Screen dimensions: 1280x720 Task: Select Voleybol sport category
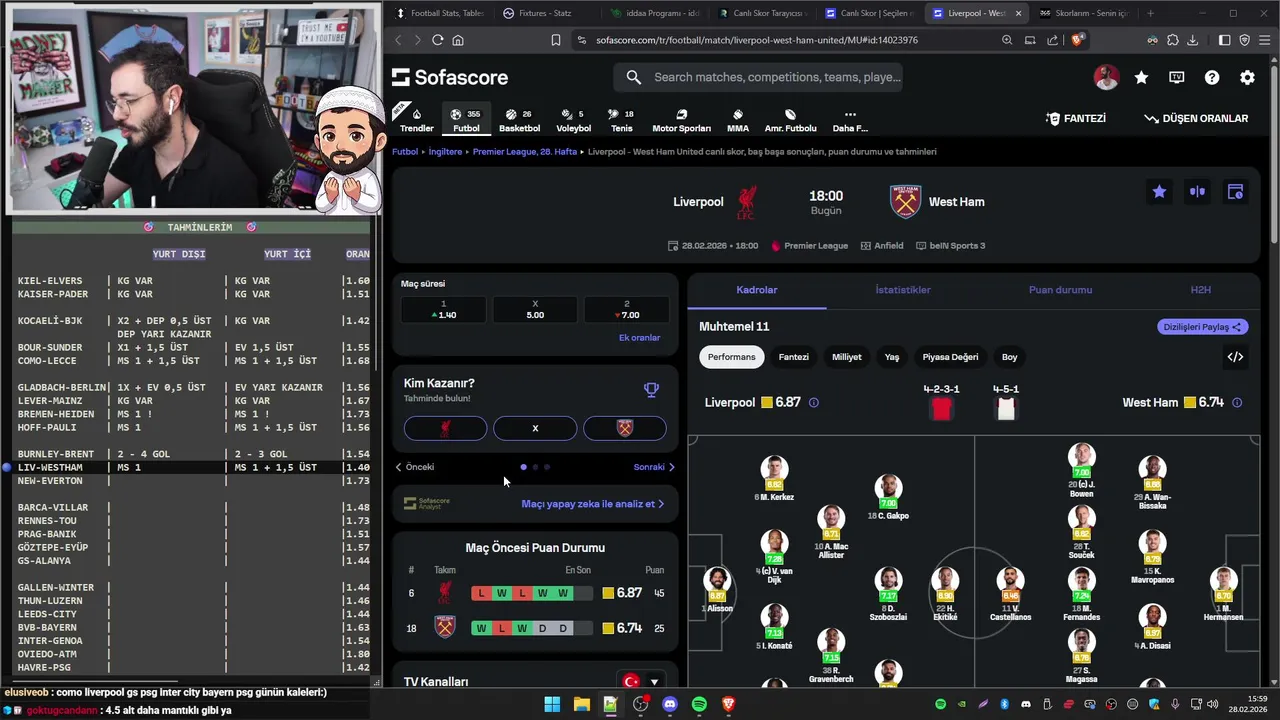pyautogui.click(x=573, y=120)
